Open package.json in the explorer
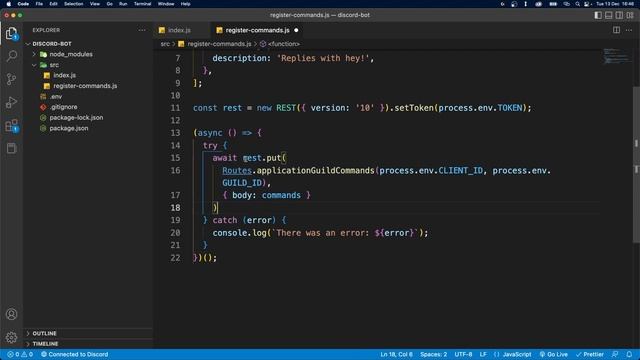 tap(69, 128)
